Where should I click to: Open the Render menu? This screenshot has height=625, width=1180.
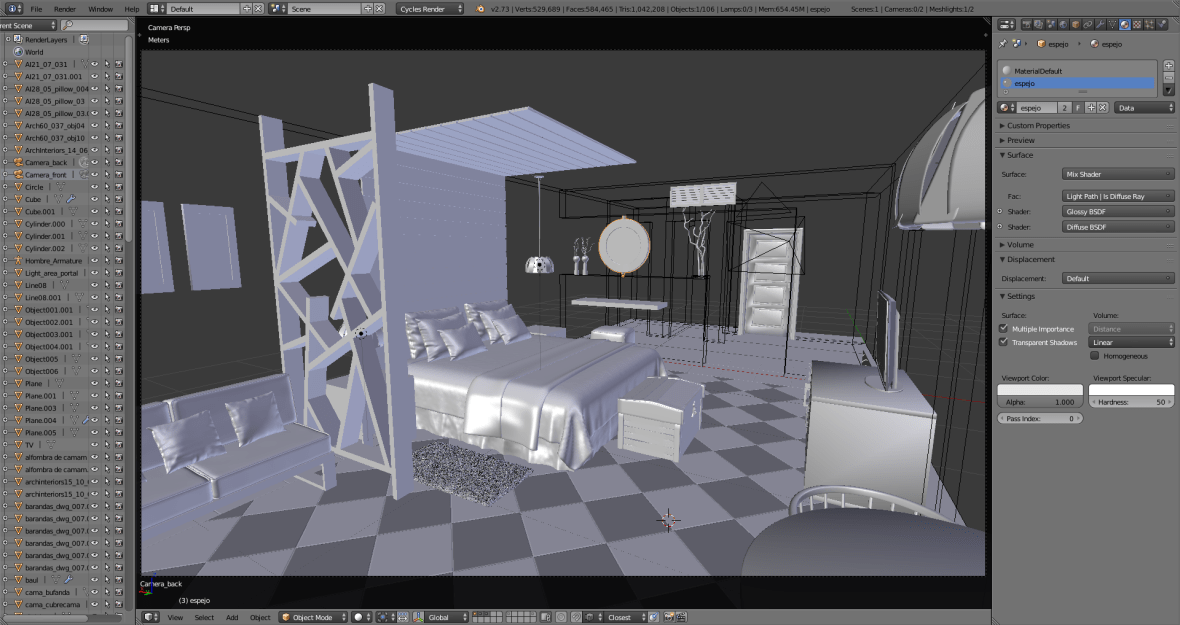pos(65,8)
